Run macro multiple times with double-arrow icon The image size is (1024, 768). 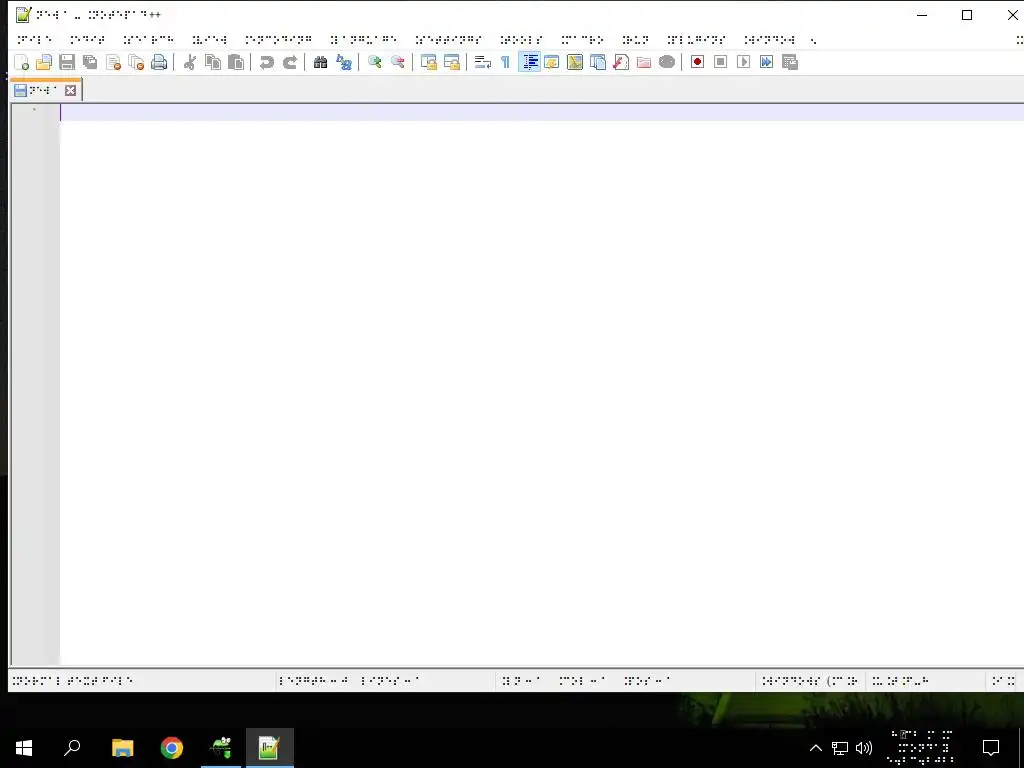[766, 62]
